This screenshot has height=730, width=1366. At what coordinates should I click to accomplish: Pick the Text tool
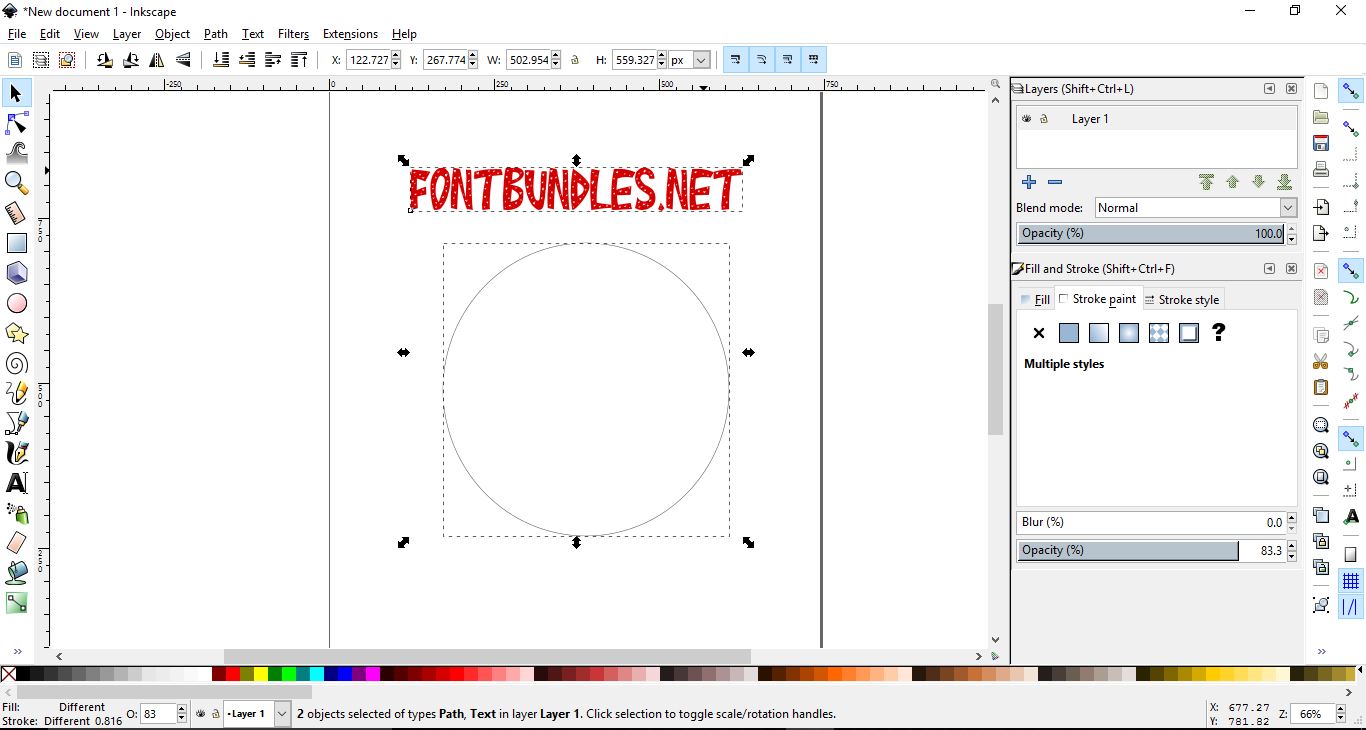[16, 483]
